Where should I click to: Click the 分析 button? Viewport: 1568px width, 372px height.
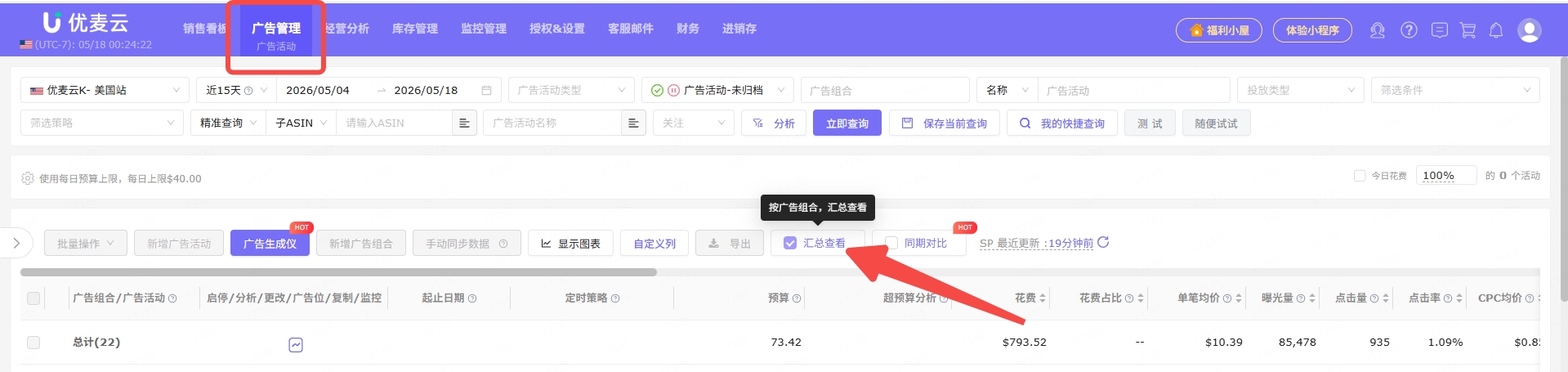774,123
